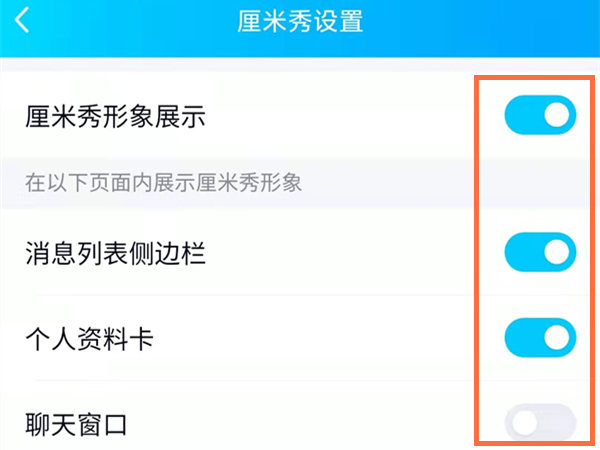Turn off the 消息列表侧边栏 toggle
Viewport: 600px width, 450px height.
540,253
